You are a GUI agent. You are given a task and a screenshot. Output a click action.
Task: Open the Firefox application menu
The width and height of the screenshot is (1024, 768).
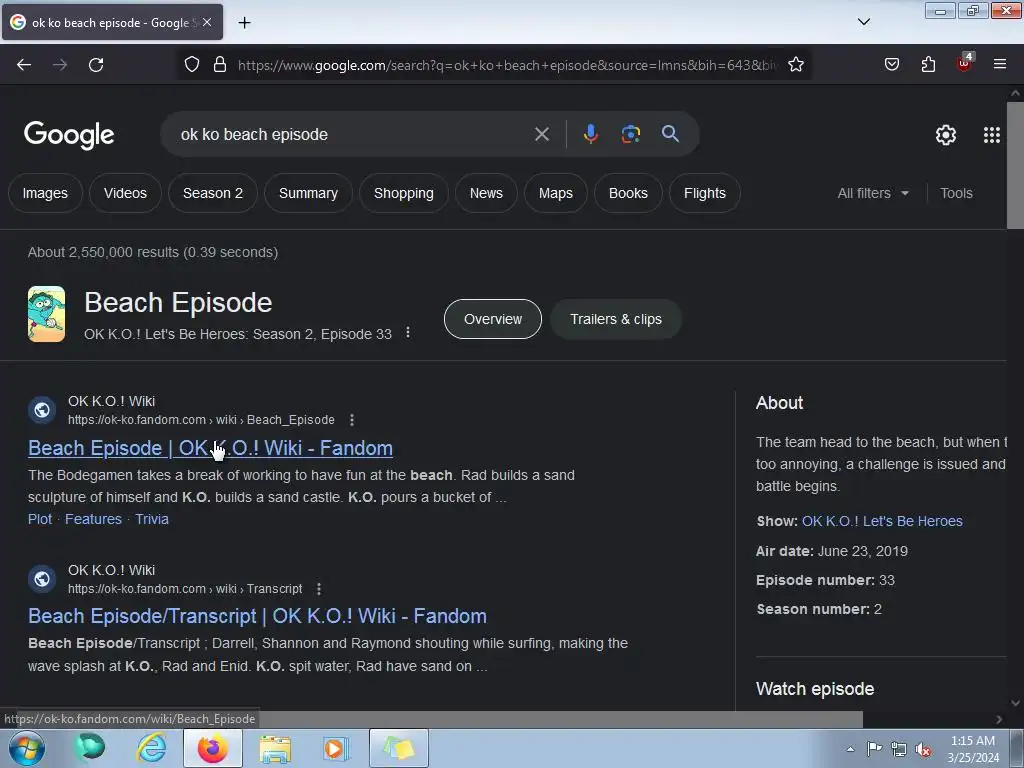tap(999, 65)
